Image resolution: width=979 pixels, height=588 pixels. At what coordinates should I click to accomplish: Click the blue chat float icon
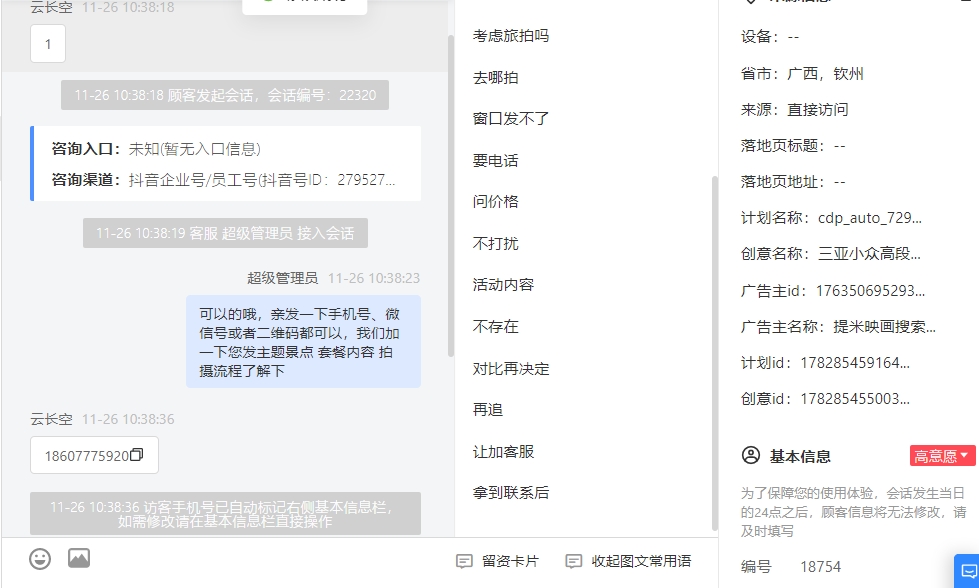(x=968, y=571)
